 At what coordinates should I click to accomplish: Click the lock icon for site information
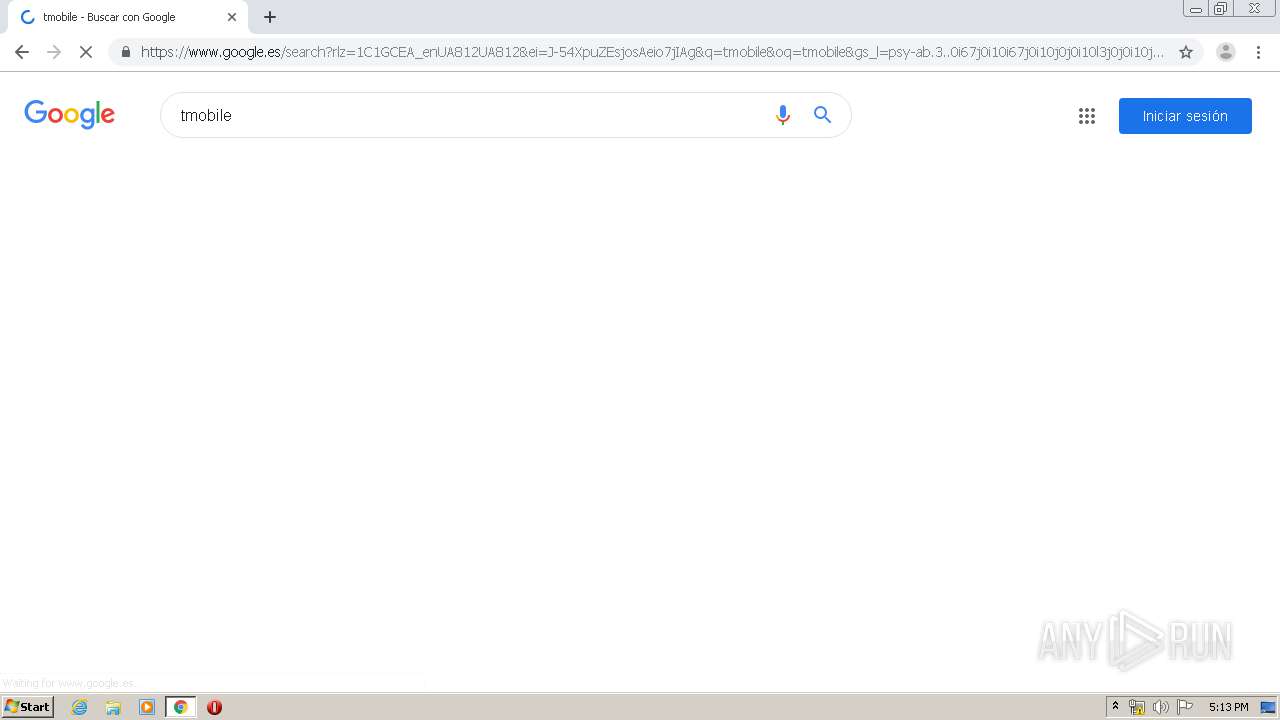pos(126,52)
